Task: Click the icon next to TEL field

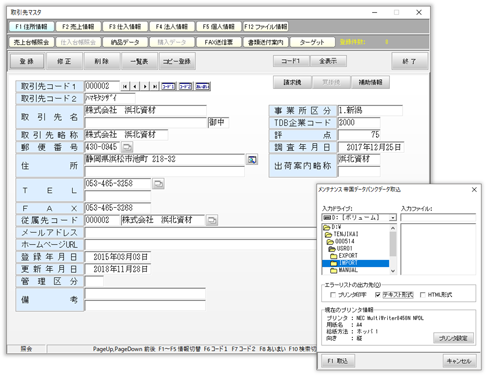Action: [158, 184]
